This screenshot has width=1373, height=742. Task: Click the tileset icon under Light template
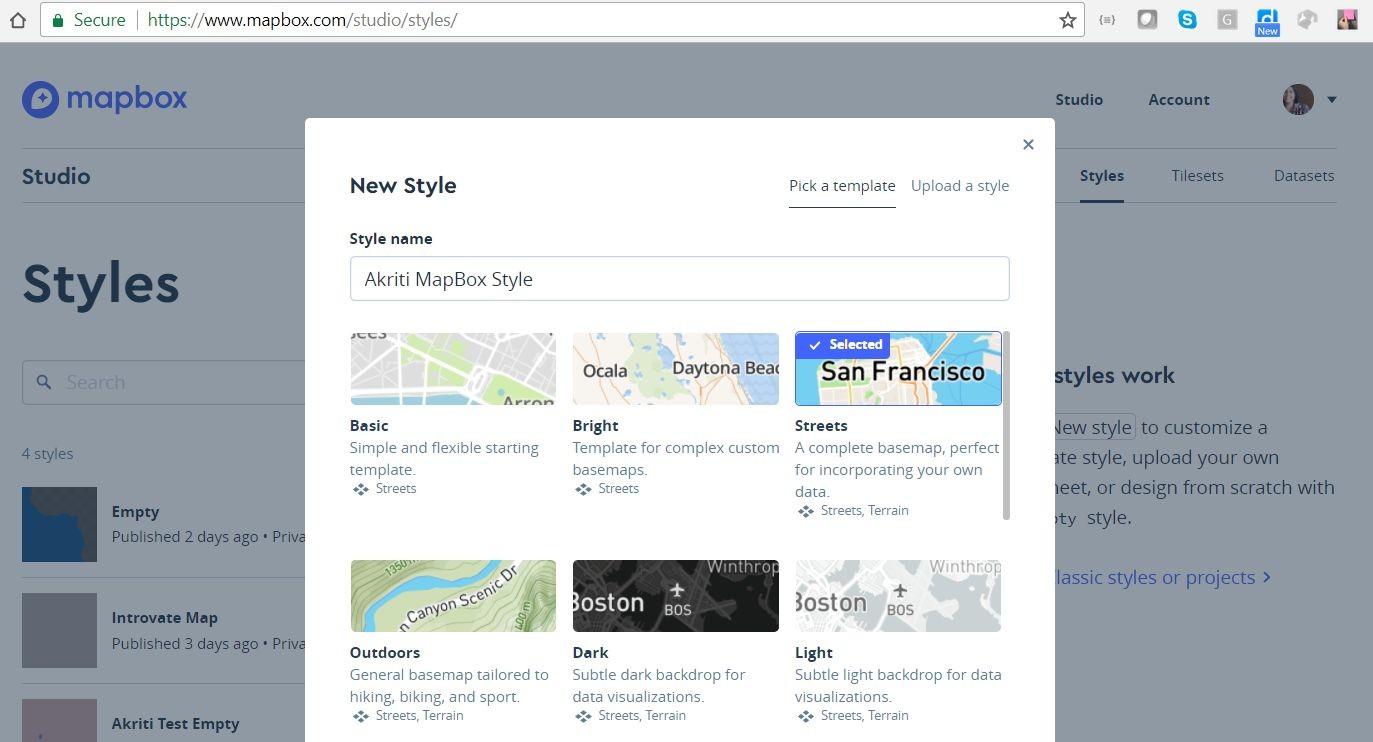point(806,716)
